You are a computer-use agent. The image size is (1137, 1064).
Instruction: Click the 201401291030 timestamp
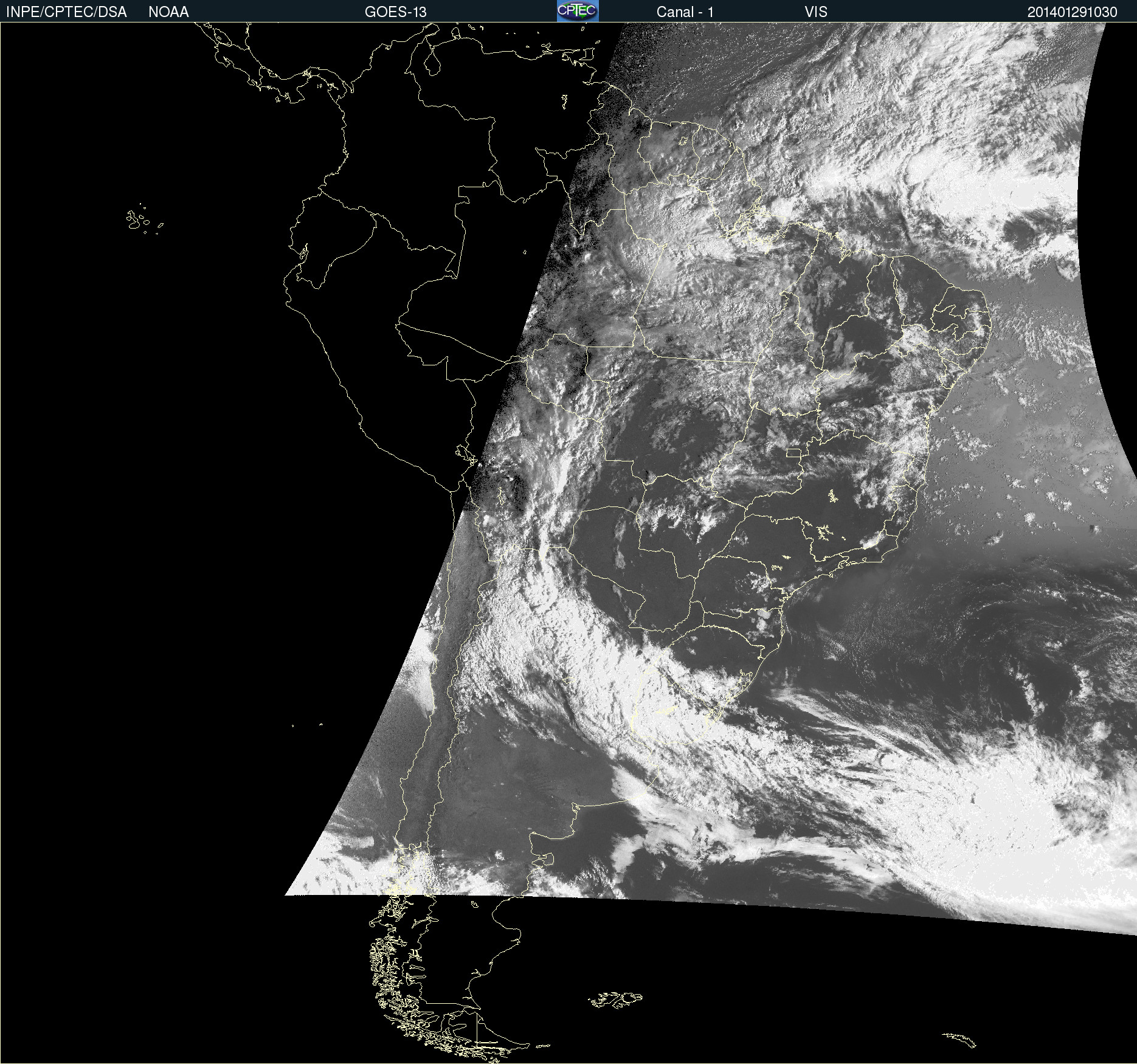[1073, 12]
